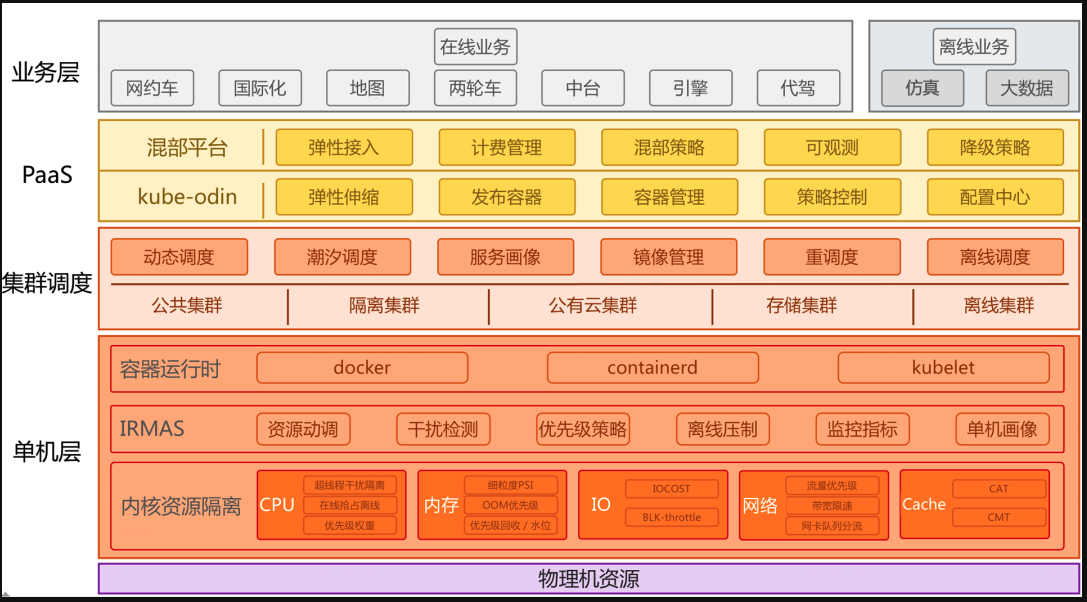1087x602 pixels.
Task: Click the 离线调度 block
Action: coord(995,257)
